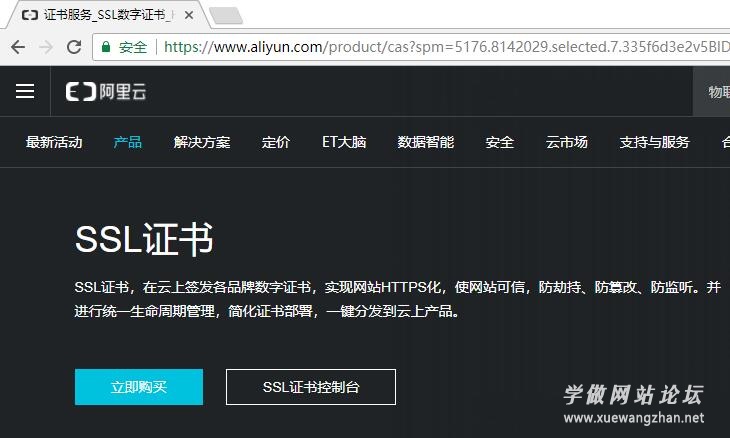Click the SSL证书 page heading
The width and height of the screenshot is (730, 438).
point(144,240)
